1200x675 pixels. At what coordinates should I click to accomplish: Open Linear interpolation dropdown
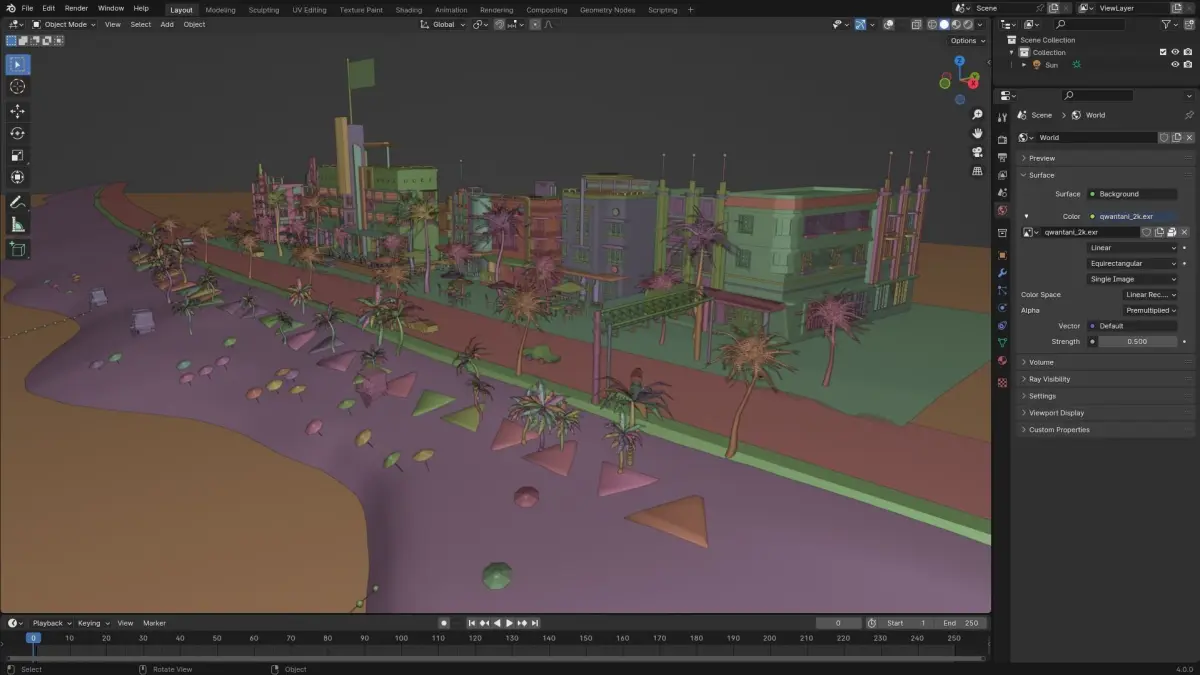click(1132, 247)
